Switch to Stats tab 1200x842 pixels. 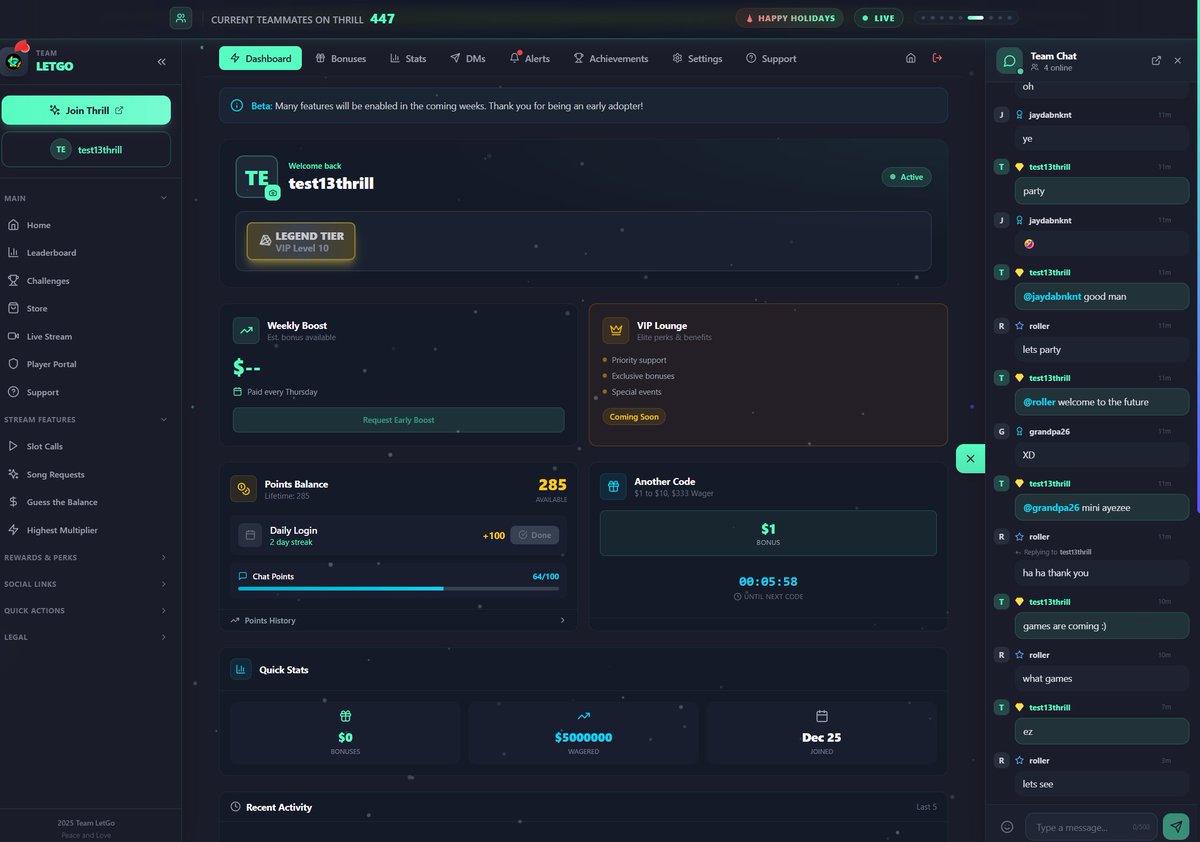coord(408,58)
